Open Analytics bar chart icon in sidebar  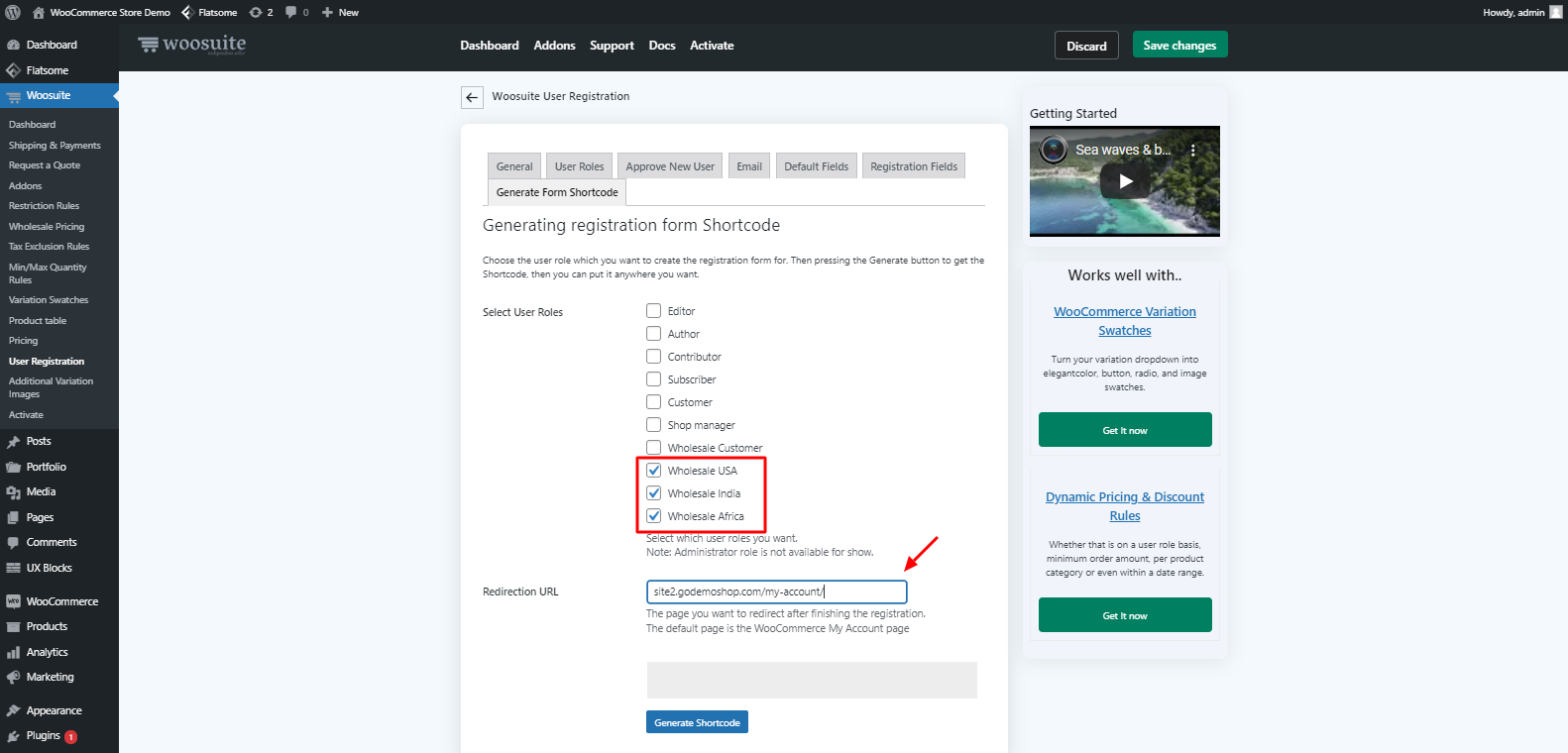pyautogui.click(x=13, y=652)
